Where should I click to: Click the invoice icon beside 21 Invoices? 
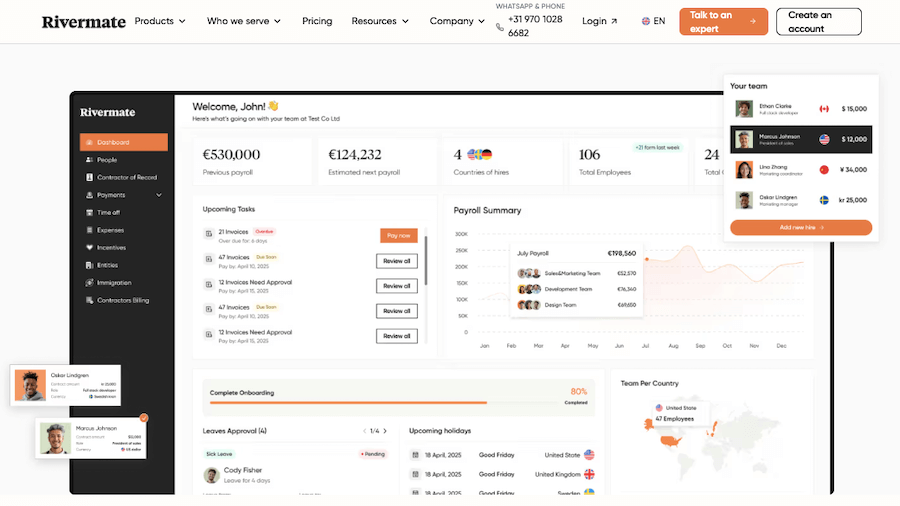point(208,234)
